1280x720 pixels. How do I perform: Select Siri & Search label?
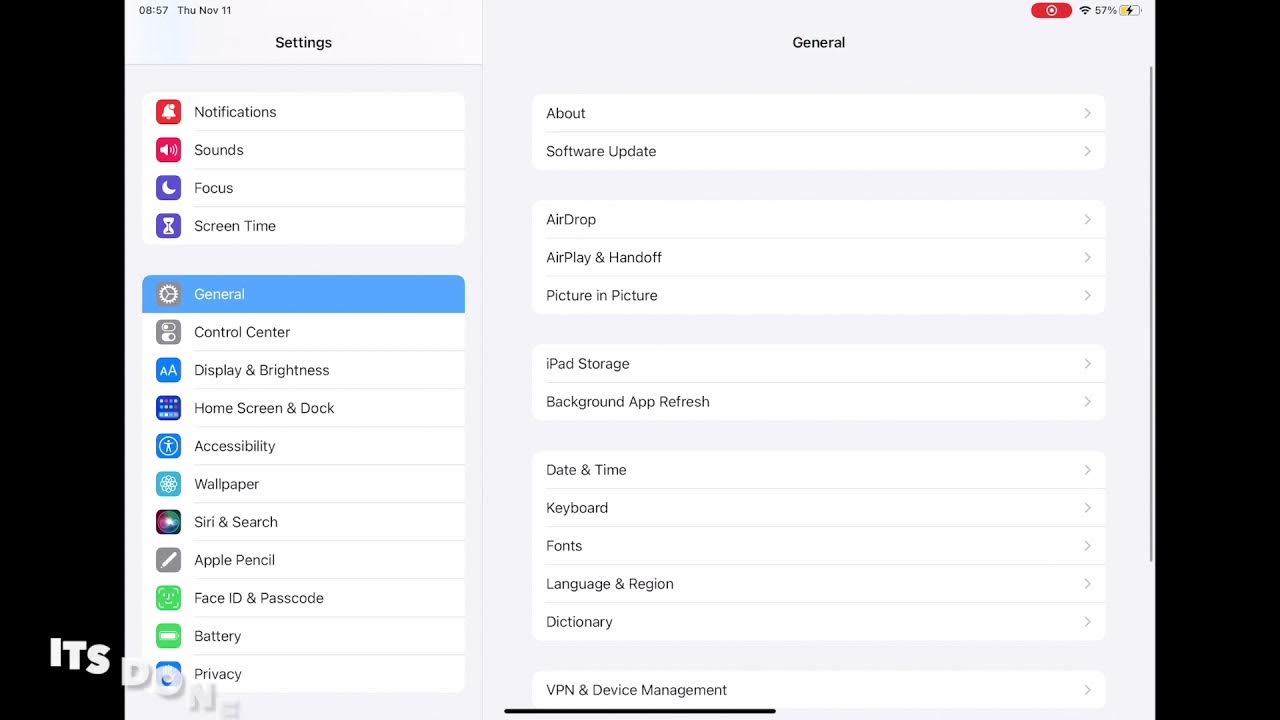click(236, 522)
